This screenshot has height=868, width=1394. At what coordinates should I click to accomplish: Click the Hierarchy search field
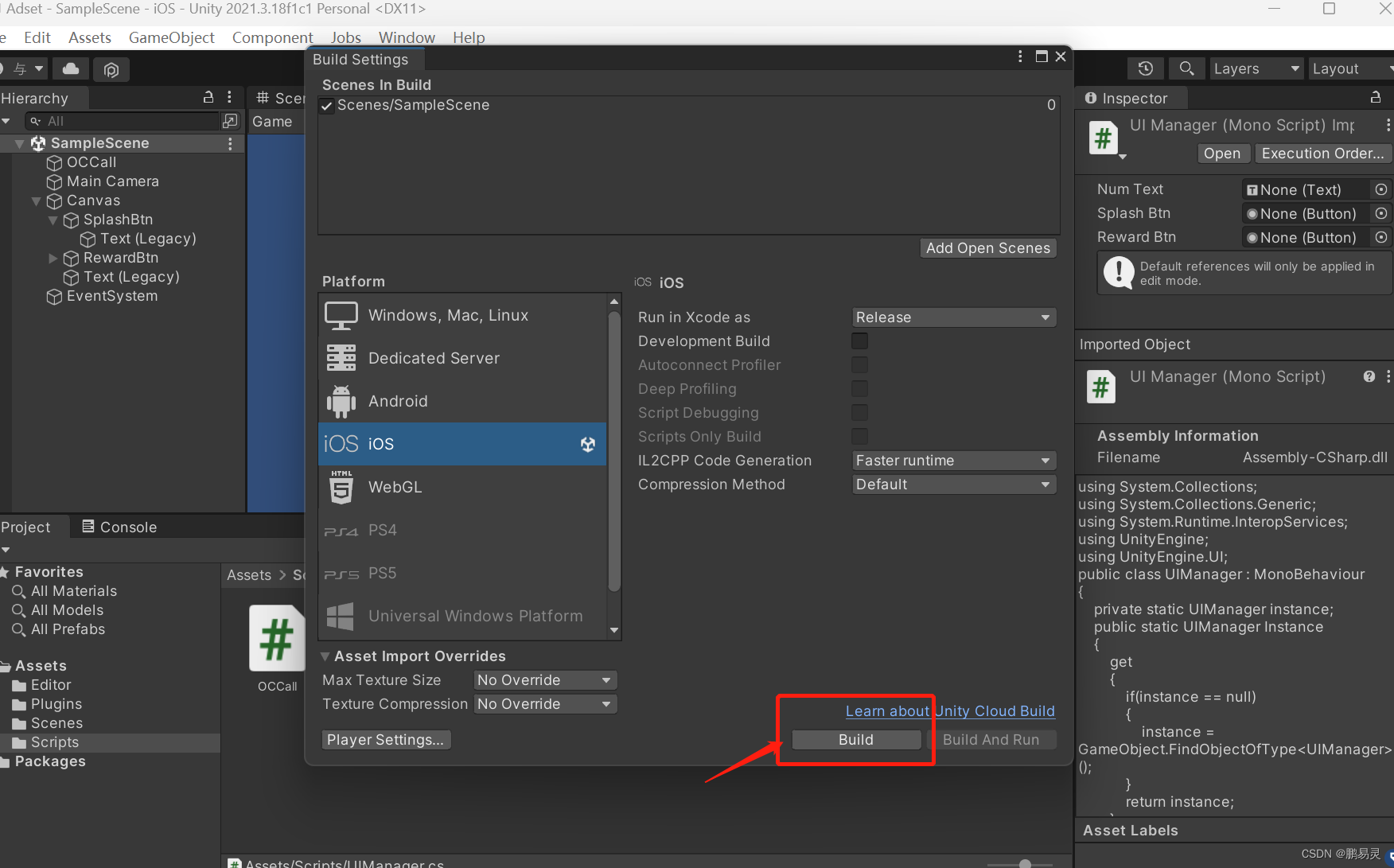[122, 121]
